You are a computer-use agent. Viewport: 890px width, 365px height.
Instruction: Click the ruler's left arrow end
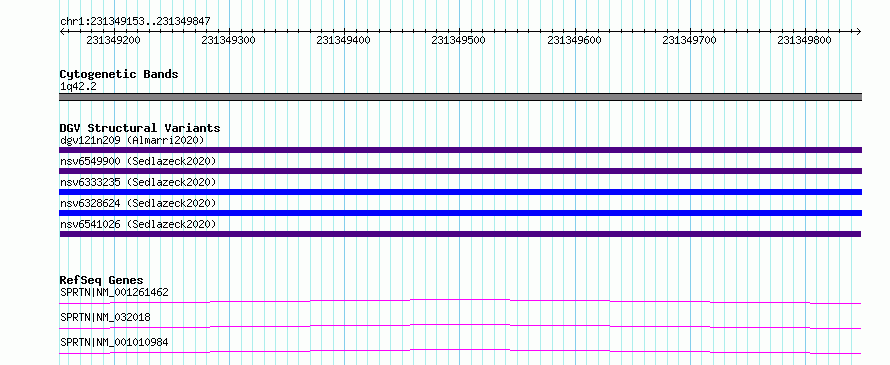[x=62, y=31]
